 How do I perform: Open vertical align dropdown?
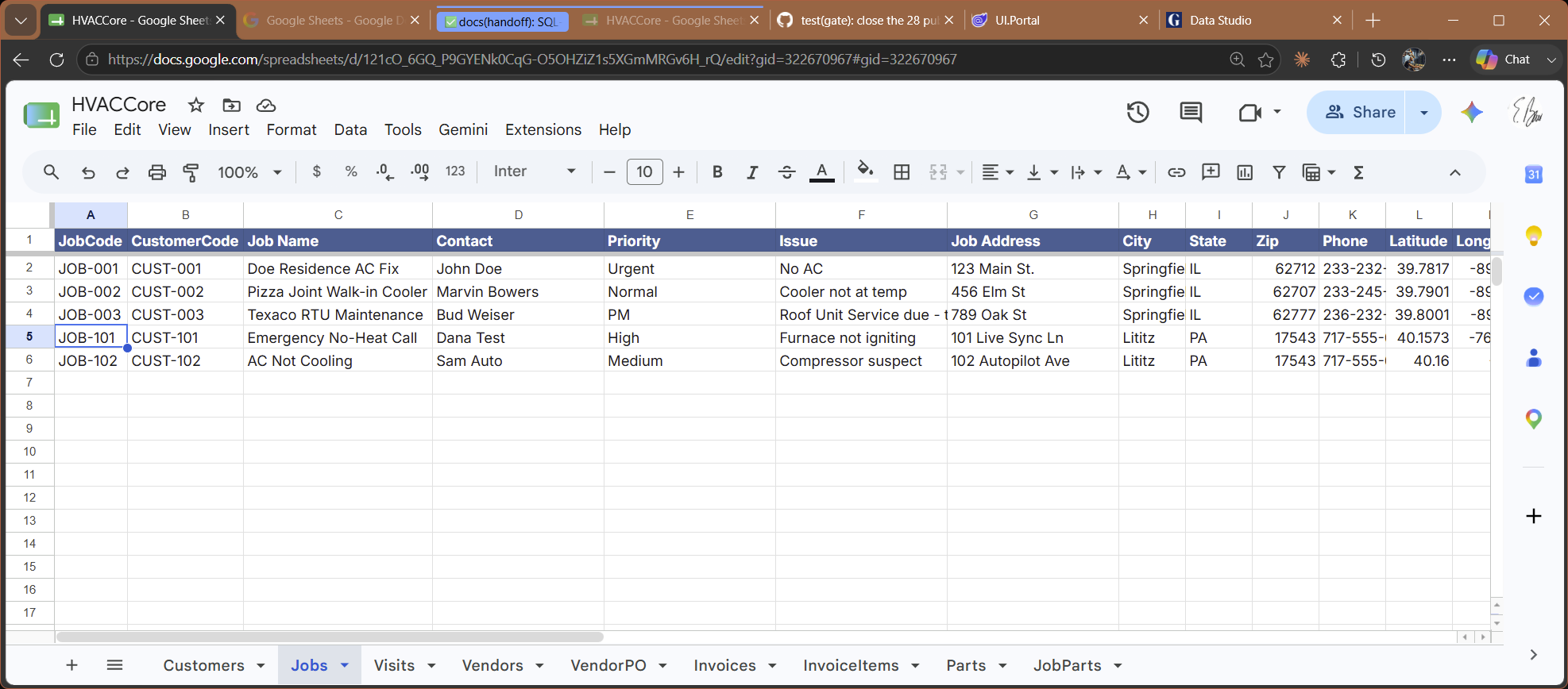pos(1042,172)
